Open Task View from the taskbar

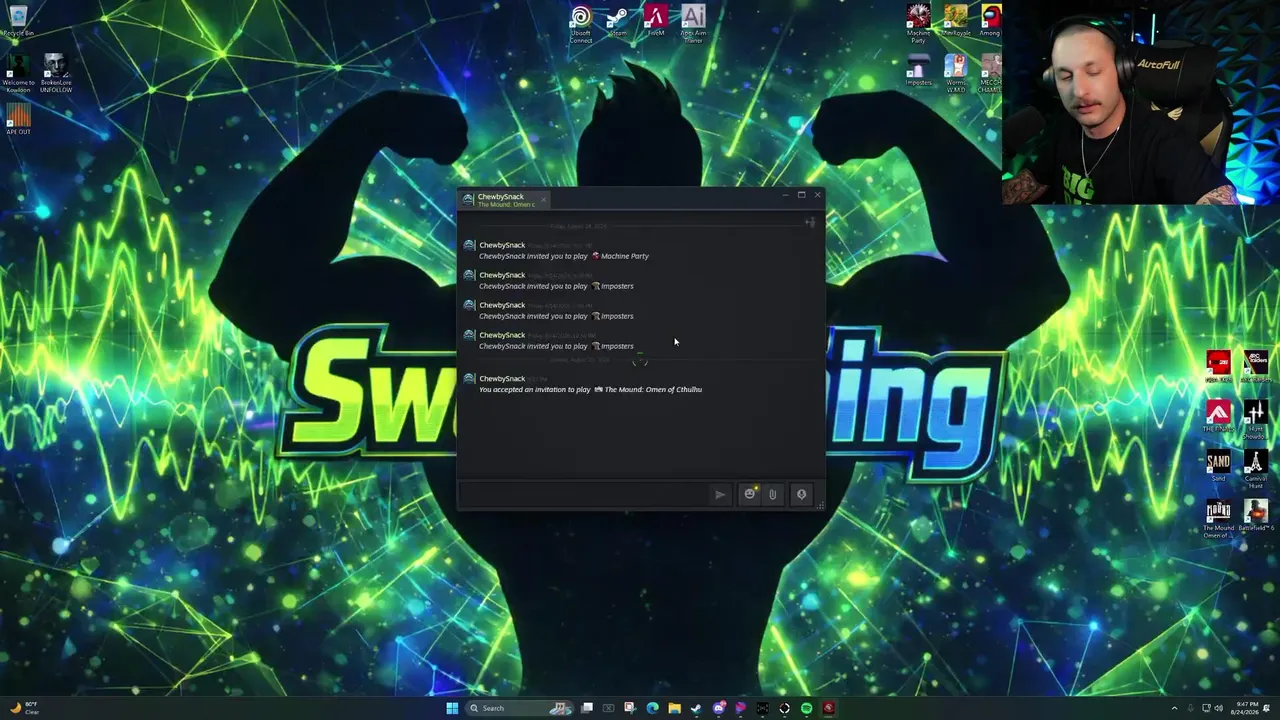click(x=587, y=708)
